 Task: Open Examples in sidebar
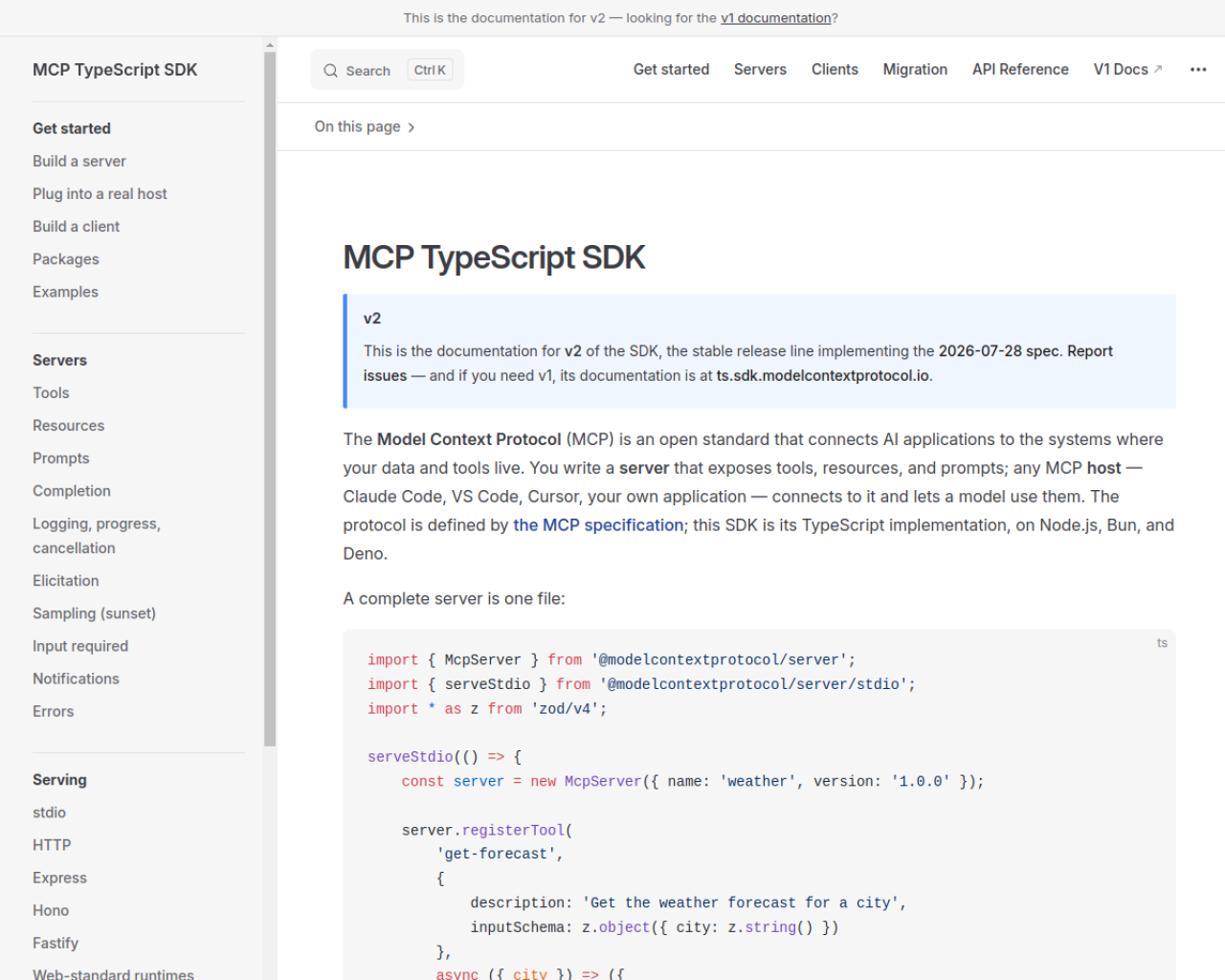click(x=65, y=292)
